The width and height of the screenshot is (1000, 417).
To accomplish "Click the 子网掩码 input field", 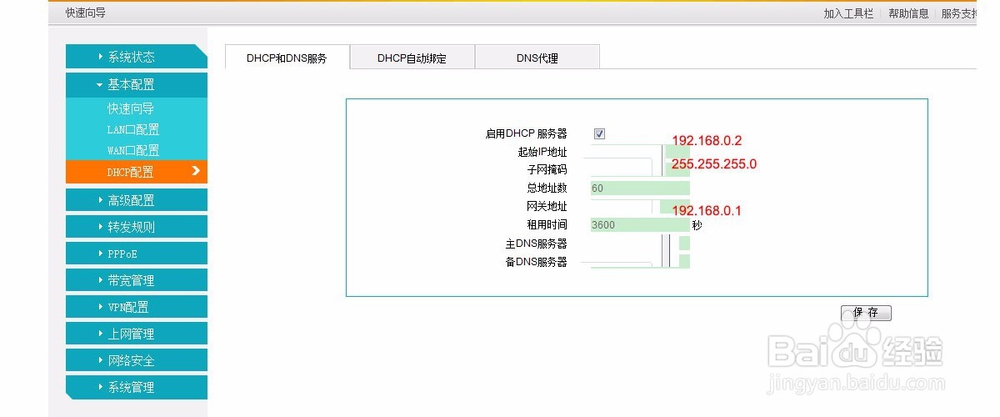I will point(640,170).
